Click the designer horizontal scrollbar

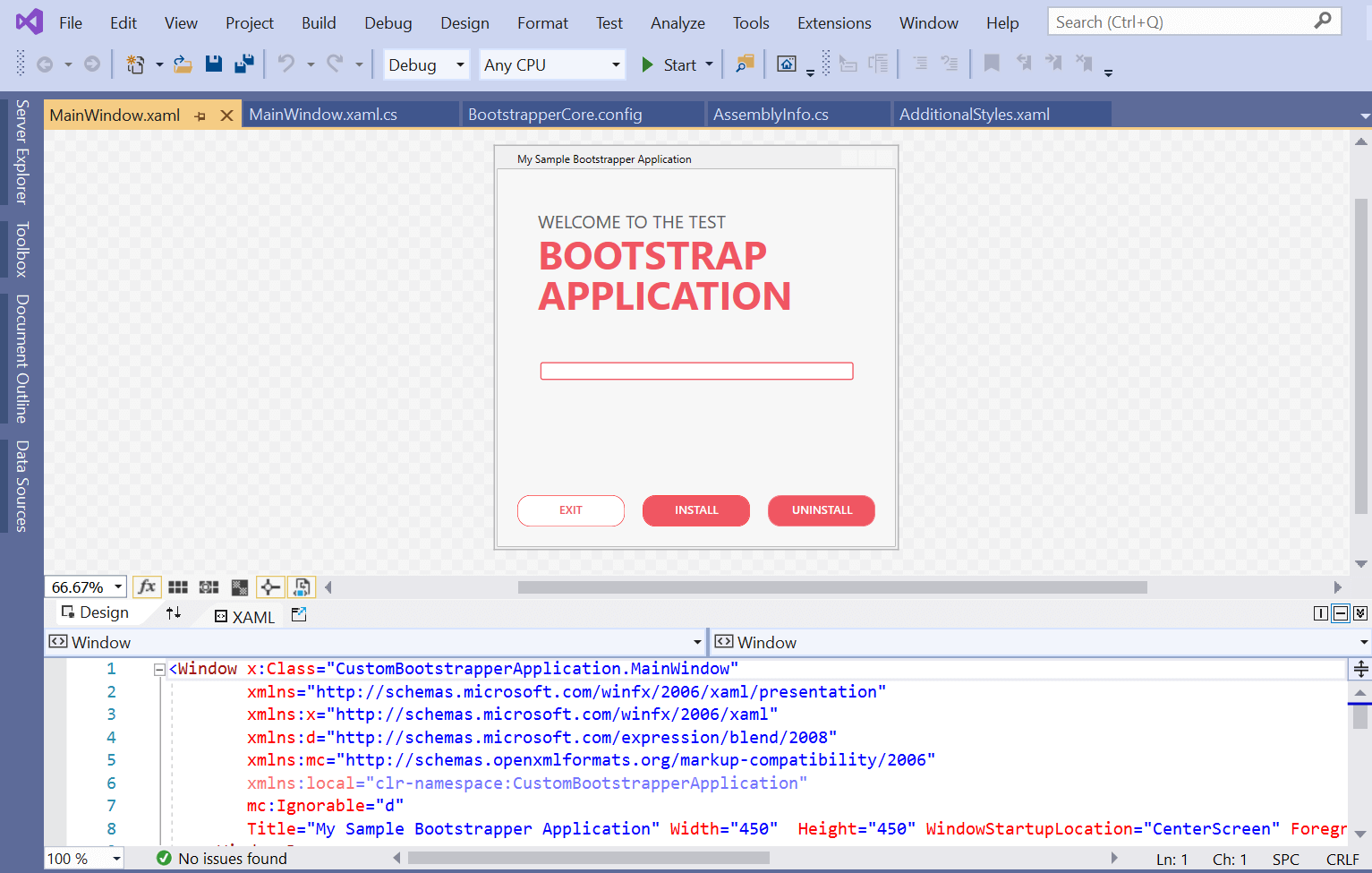(832, 587)
